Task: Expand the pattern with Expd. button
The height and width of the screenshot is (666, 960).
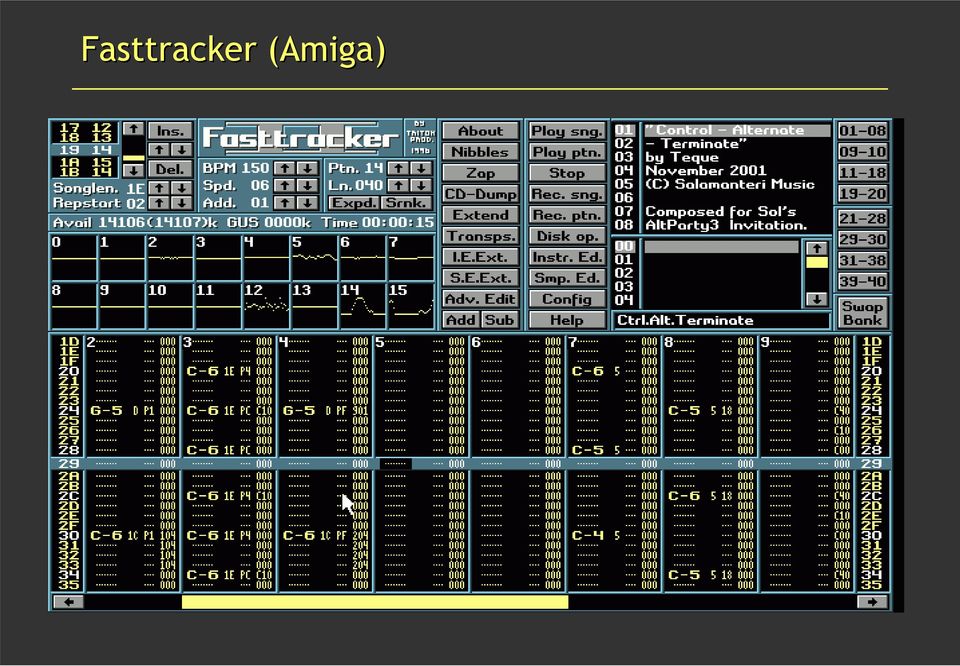Action: [354, 203]
